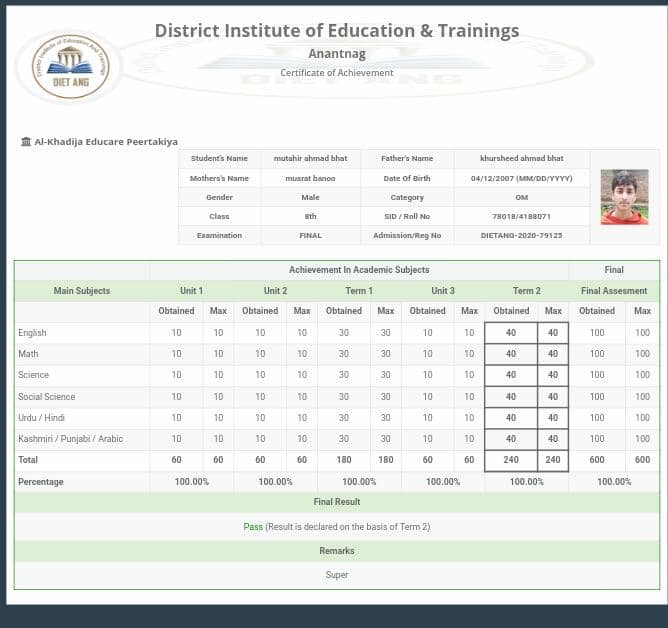Click English Term 2 obtained marks 40
This screenshot has height=628, width=668.
[x=511, y=333]
